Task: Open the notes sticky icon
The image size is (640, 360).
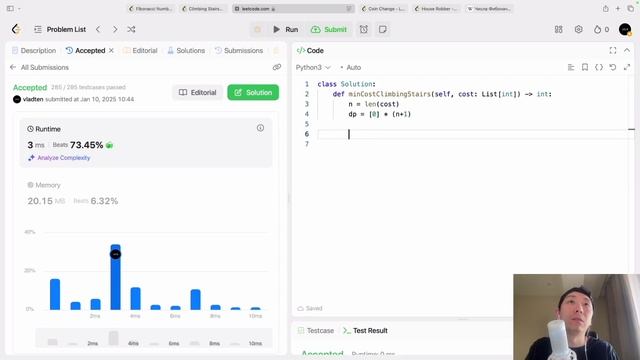Action: click(x=383, y=29)
